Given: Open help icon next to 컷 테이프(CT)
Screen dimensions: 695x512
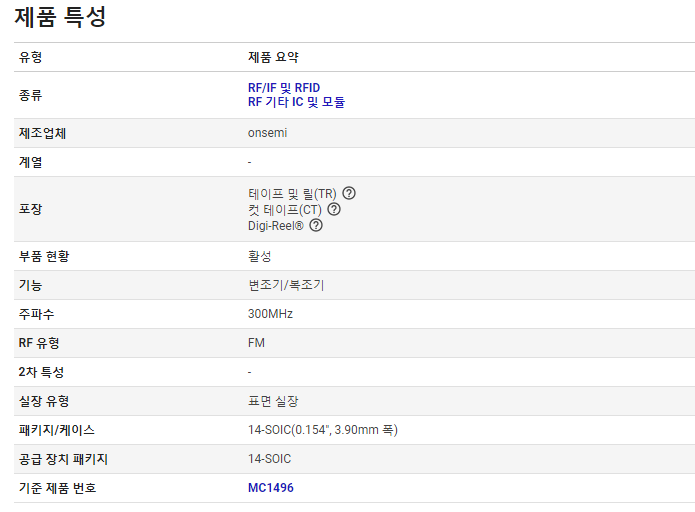Looking at the screenshot, I should click(x=334, y=209).
